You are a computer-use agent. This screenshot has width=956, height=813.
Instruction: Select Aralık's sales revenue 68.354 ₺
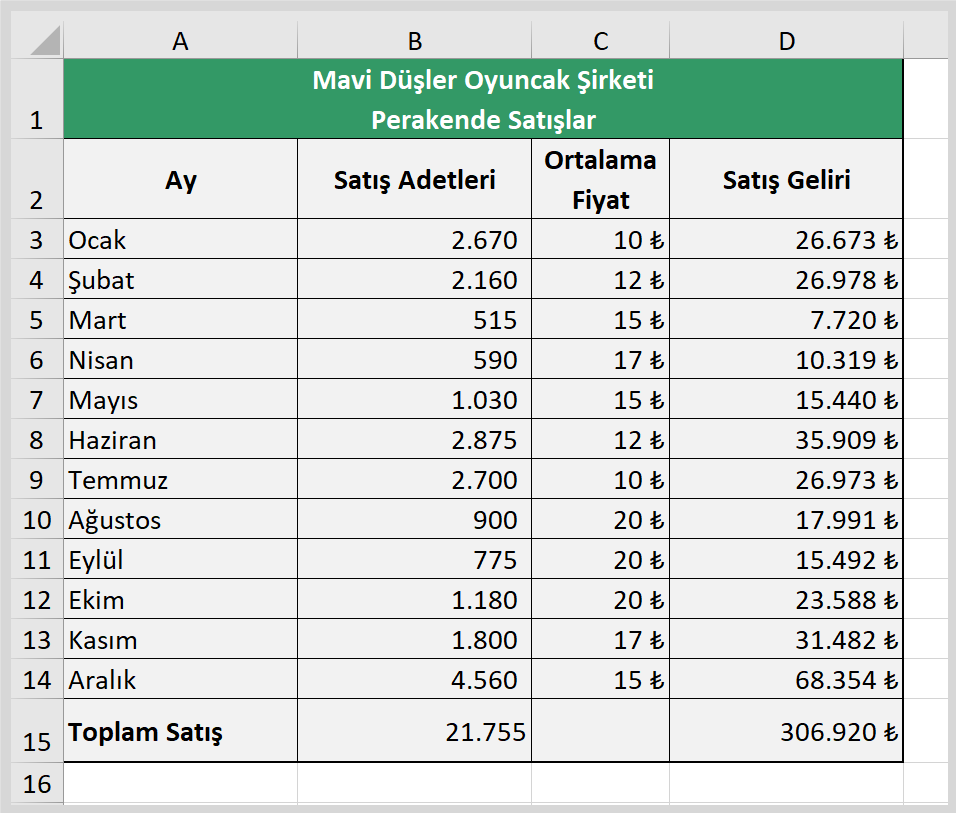click(x=787, y=679)
